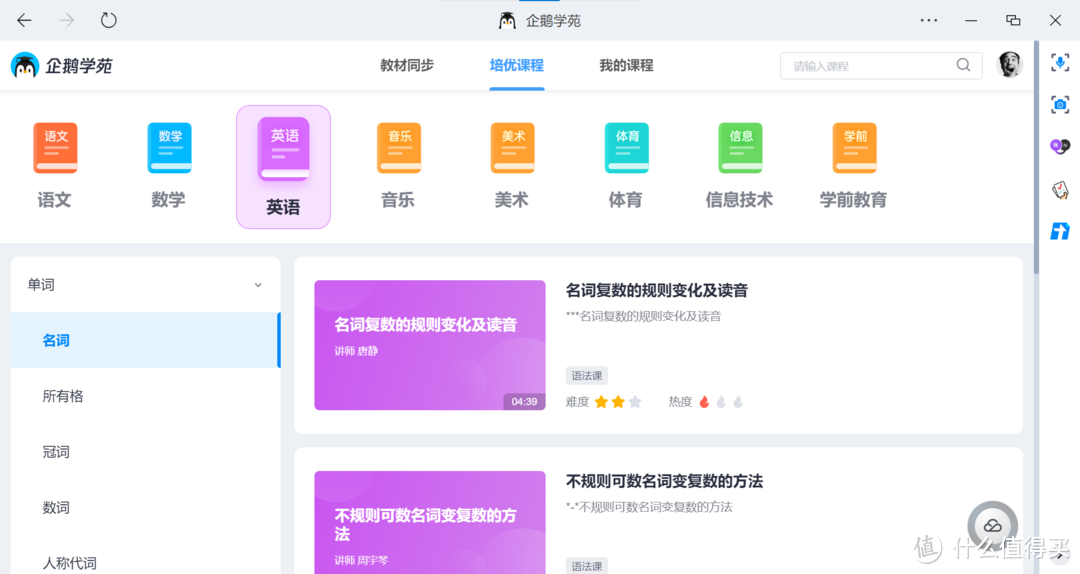Switch to 我的课程 tab
The image size is (1080, 574).
pos(626,65)
